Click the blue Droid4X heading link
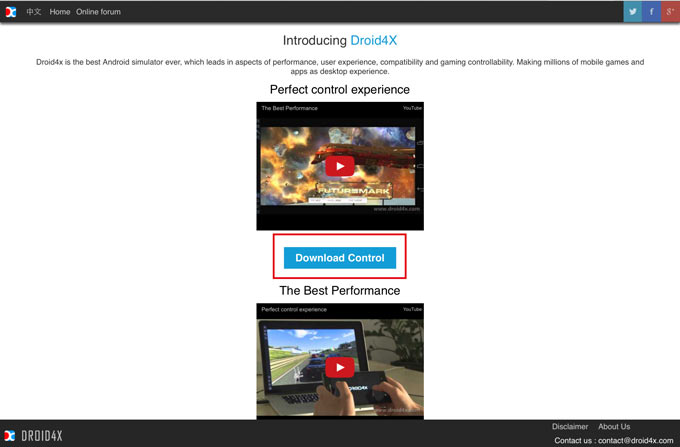This screenshot has height=447, width=680. 373,40
